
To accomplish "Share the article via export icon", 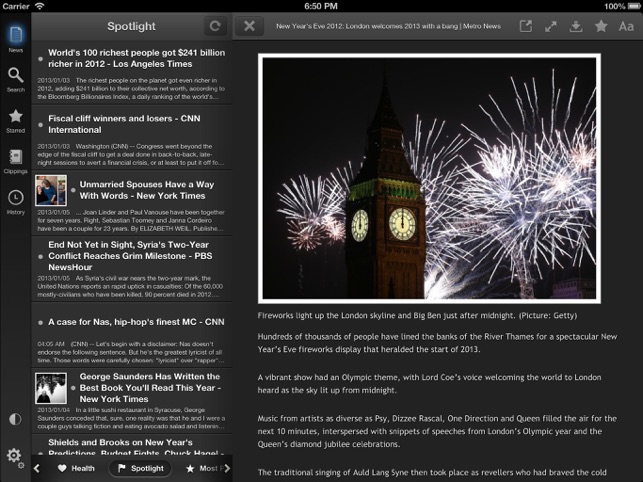I will (526, 26).
